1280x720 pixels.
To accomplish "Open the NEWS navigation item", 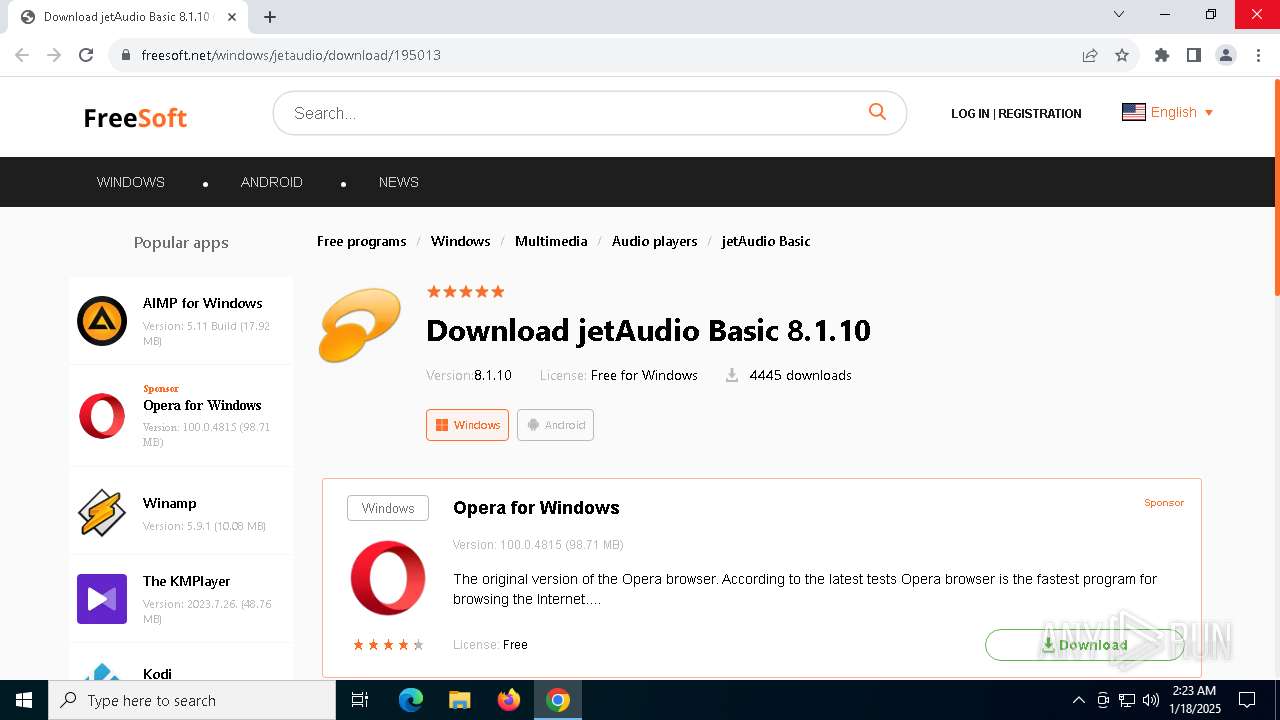I will [x=398, y=182].
